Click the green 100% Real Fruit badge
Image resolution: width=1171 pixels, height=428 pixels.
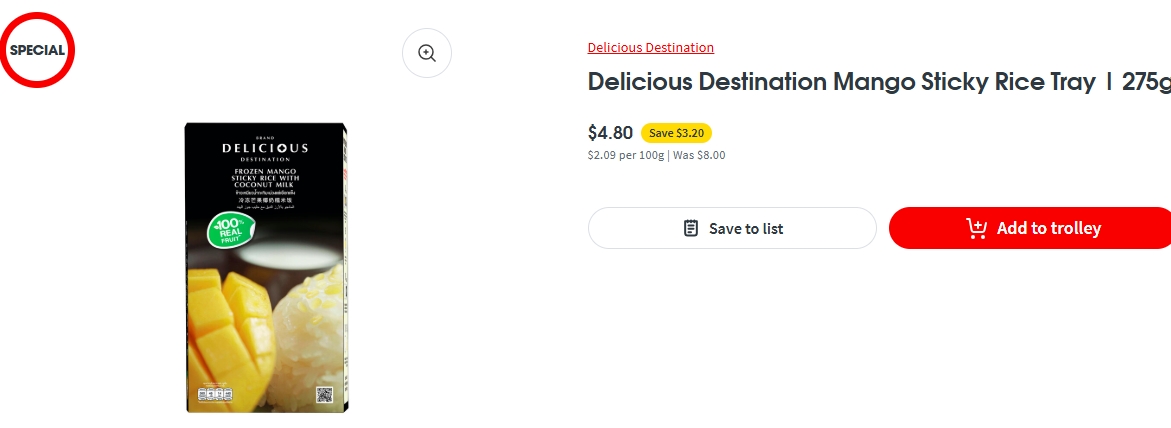tap(227, 231)
